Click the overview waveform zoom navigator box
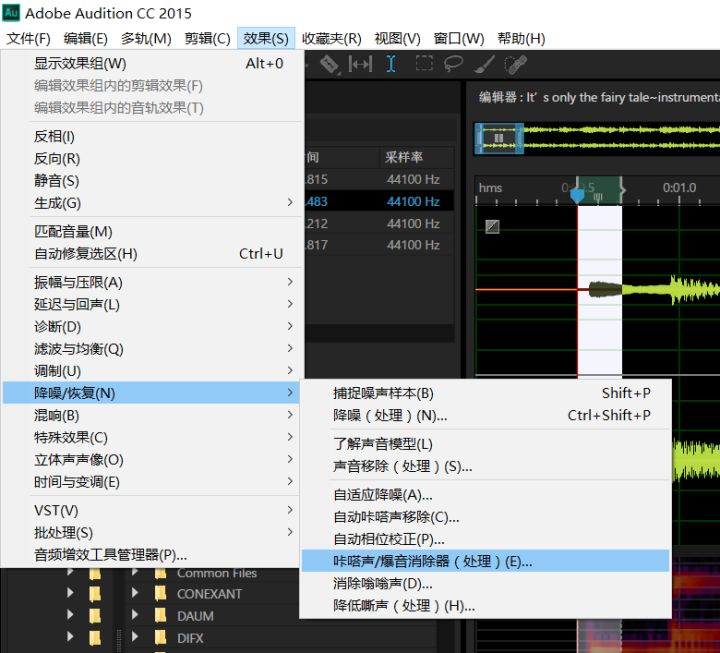The height and width of the screenshot is (653, 720). click(499, 138)
